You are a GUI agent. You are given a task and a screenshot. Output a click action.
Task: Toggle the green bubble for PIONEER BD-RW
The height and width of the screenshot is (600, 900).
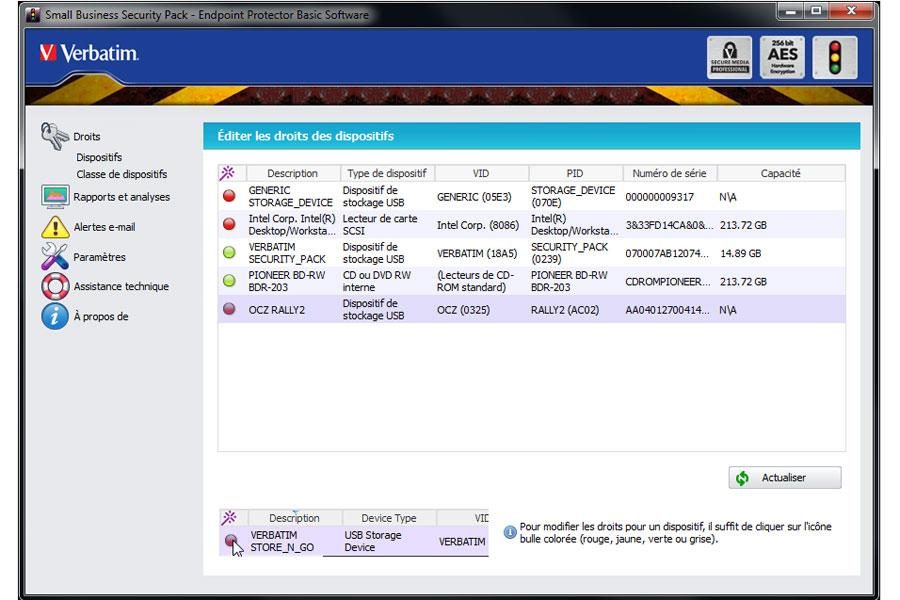click(x=229, y=280)
